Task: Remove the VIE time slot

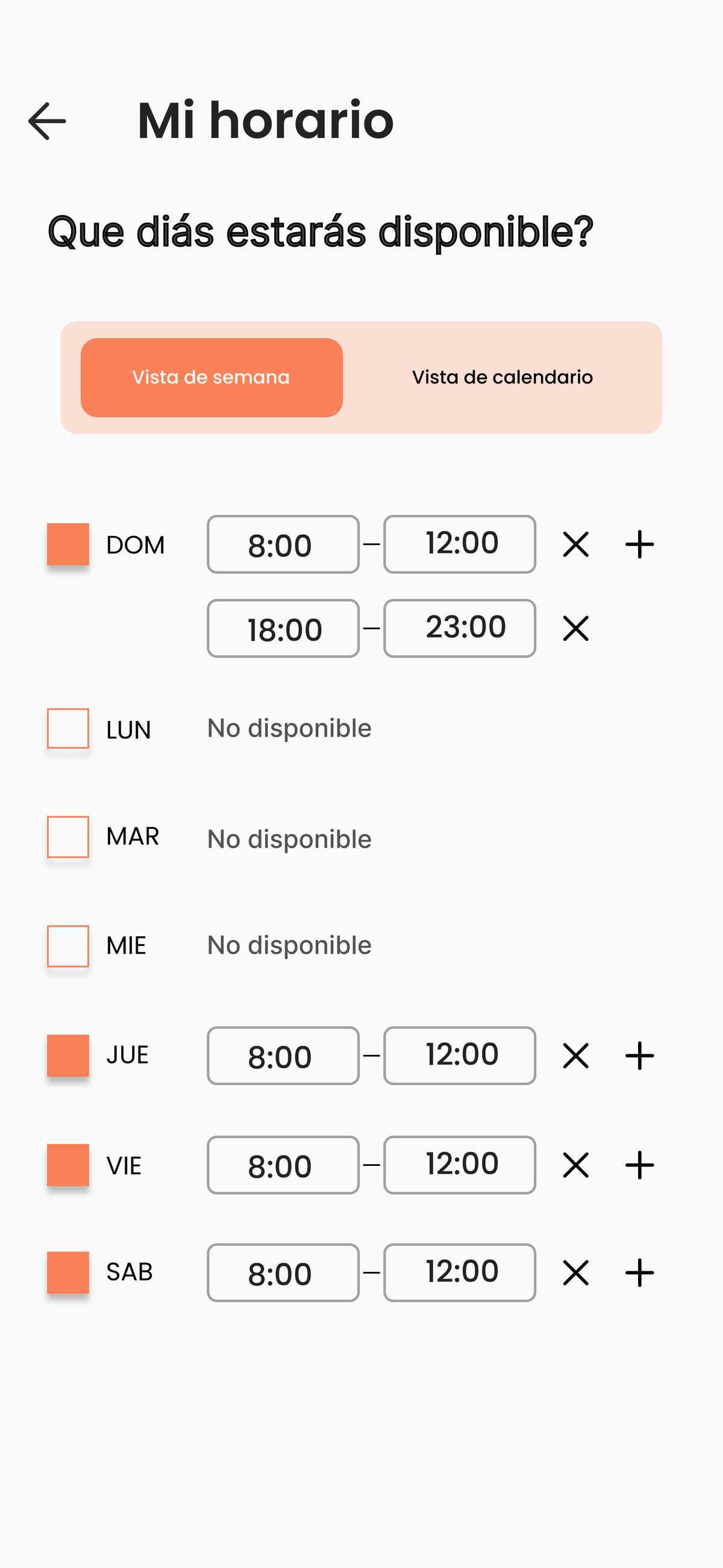Action: 575,1165
